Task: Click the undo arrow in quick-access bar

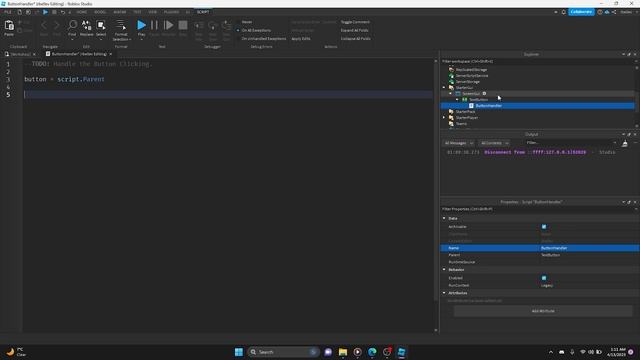Action: [63, 12]
